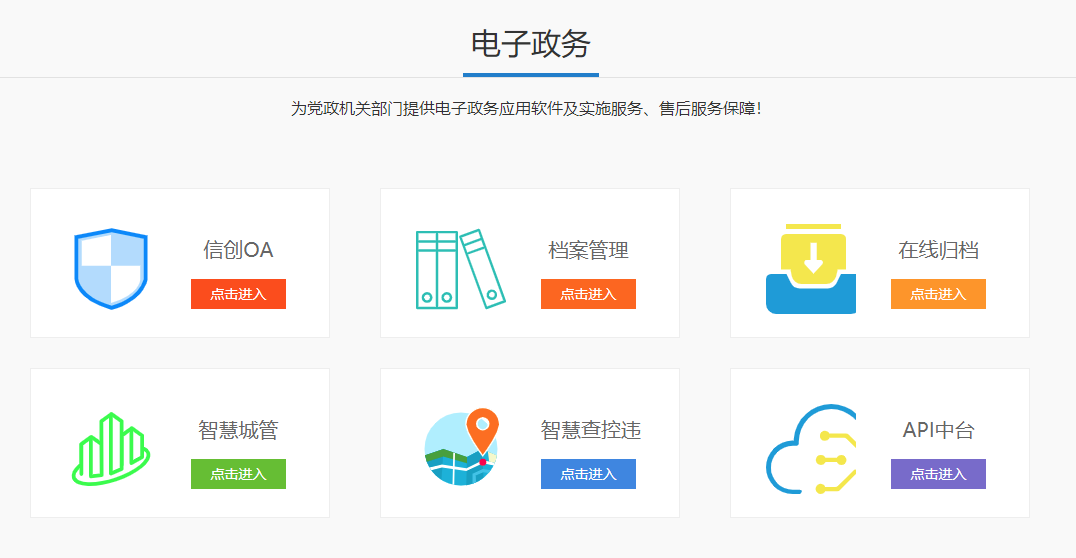Open the 档案管理 title link

tap(588, 250)
